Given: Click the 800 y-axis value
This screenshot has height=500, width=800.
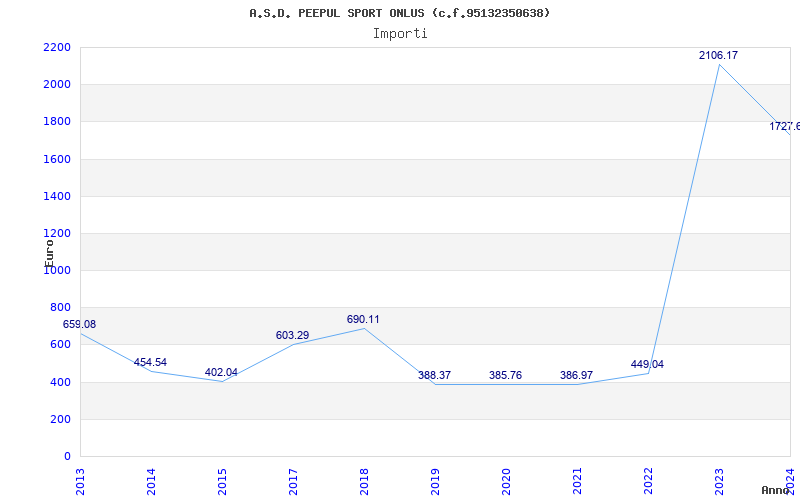Looking at the screenshot, I should click(x=60, y=308).
